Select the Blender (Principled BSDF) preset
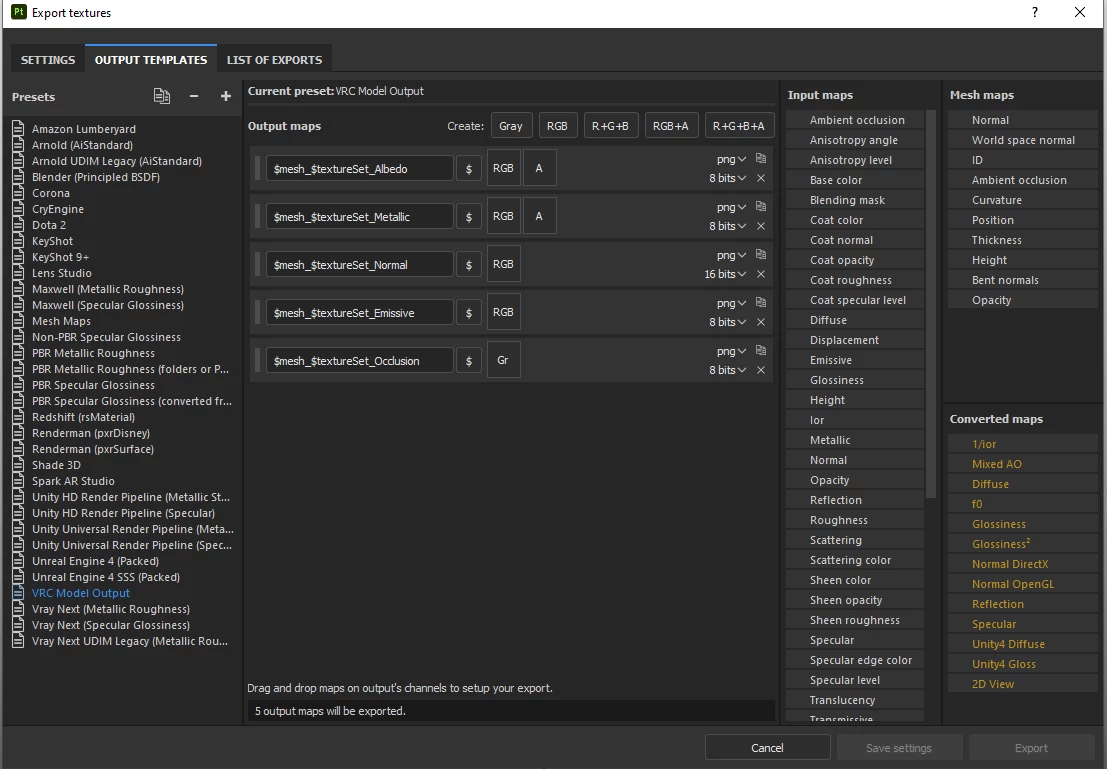 coord(96,177)
